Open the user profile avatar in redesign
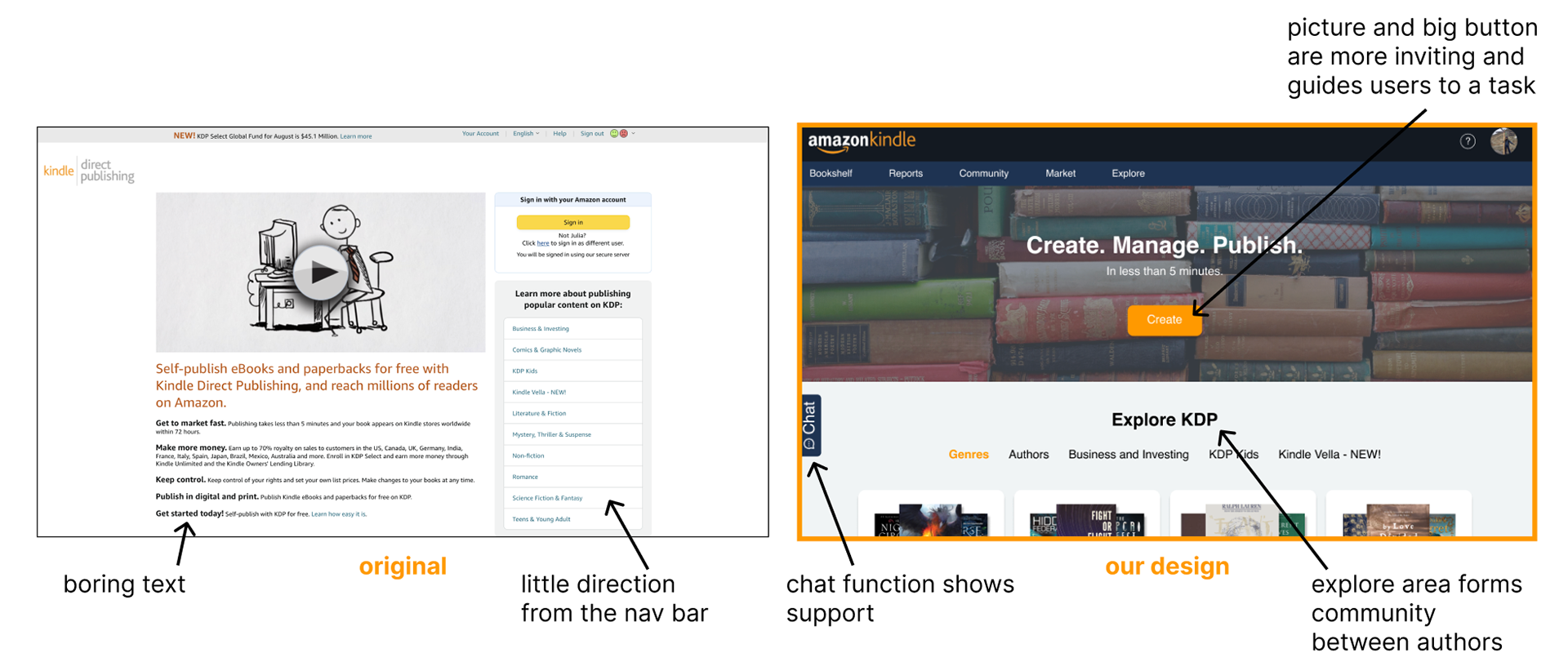 tap(1503, 141)
